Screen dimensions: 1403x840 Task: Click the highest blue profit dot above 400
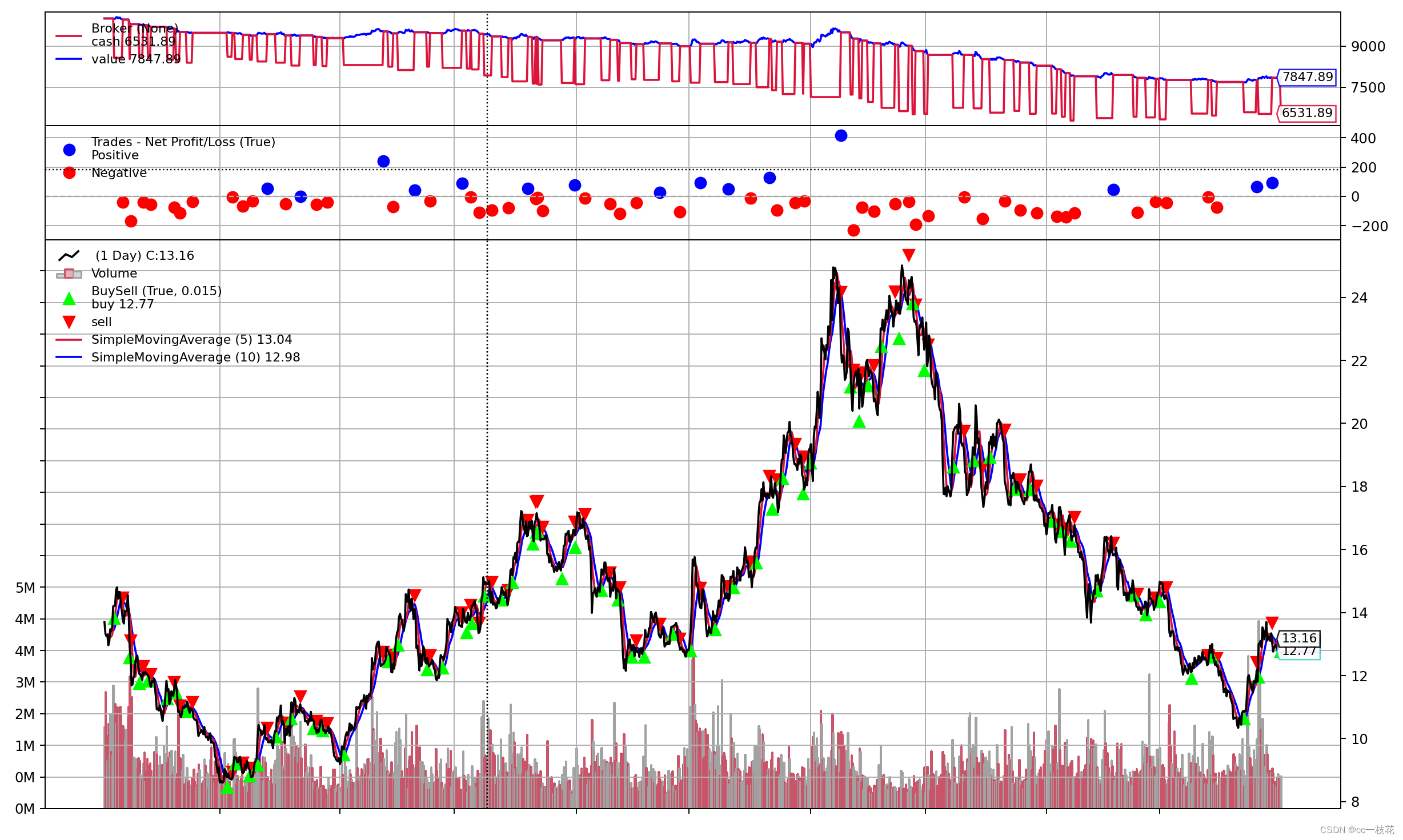pos(841,136)
